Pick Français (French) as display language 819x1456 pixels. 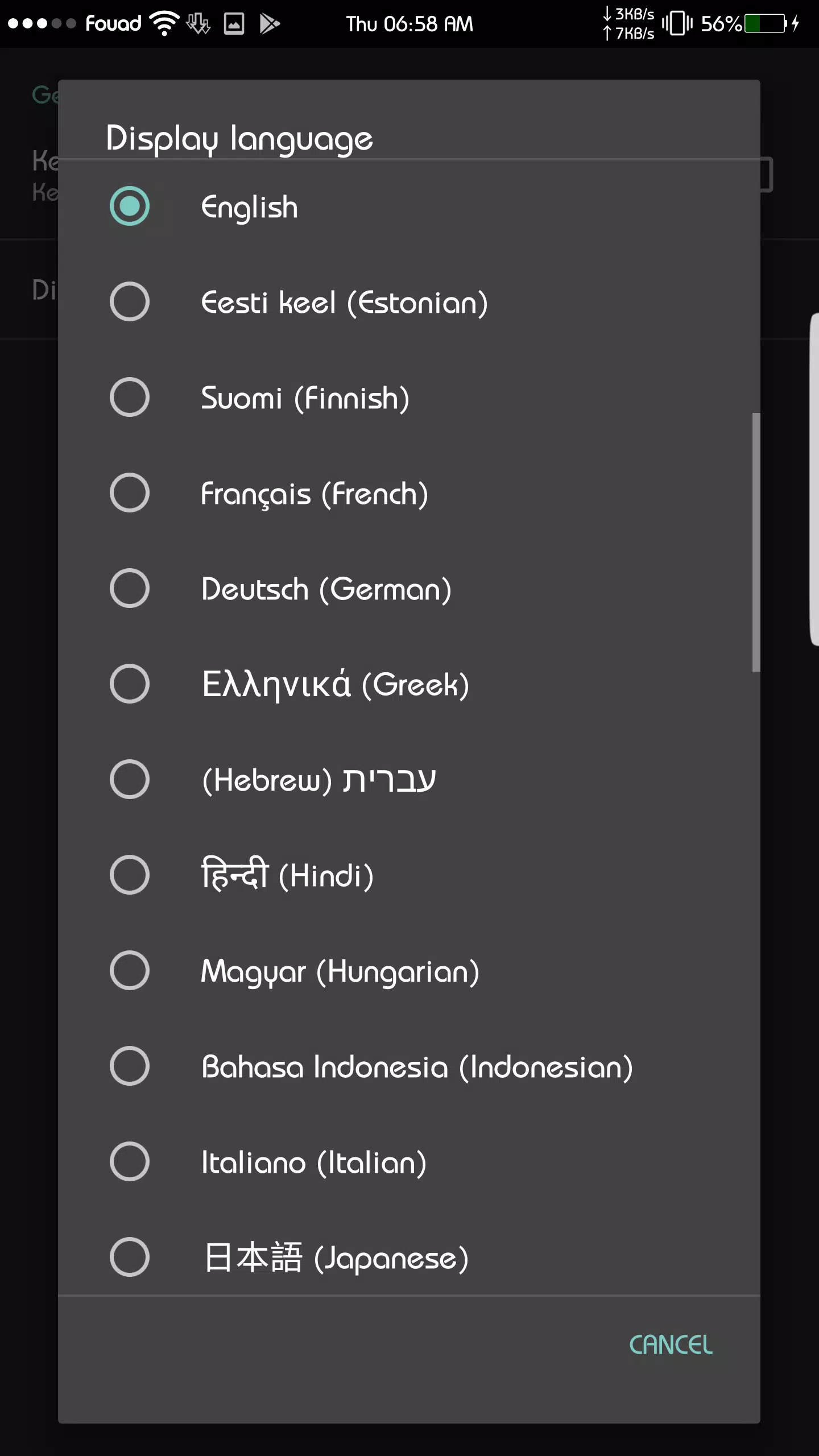409,493
